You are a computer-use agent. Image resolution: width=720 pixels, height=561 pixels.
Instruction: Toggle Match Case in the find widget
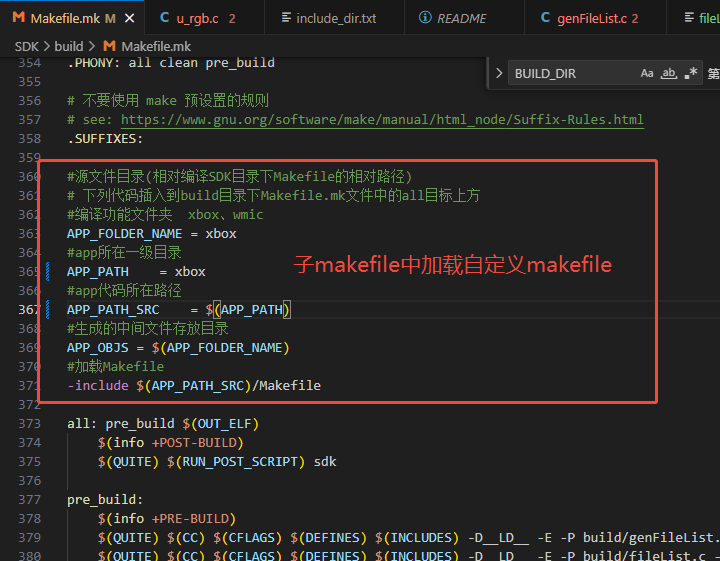click(647, 73)
